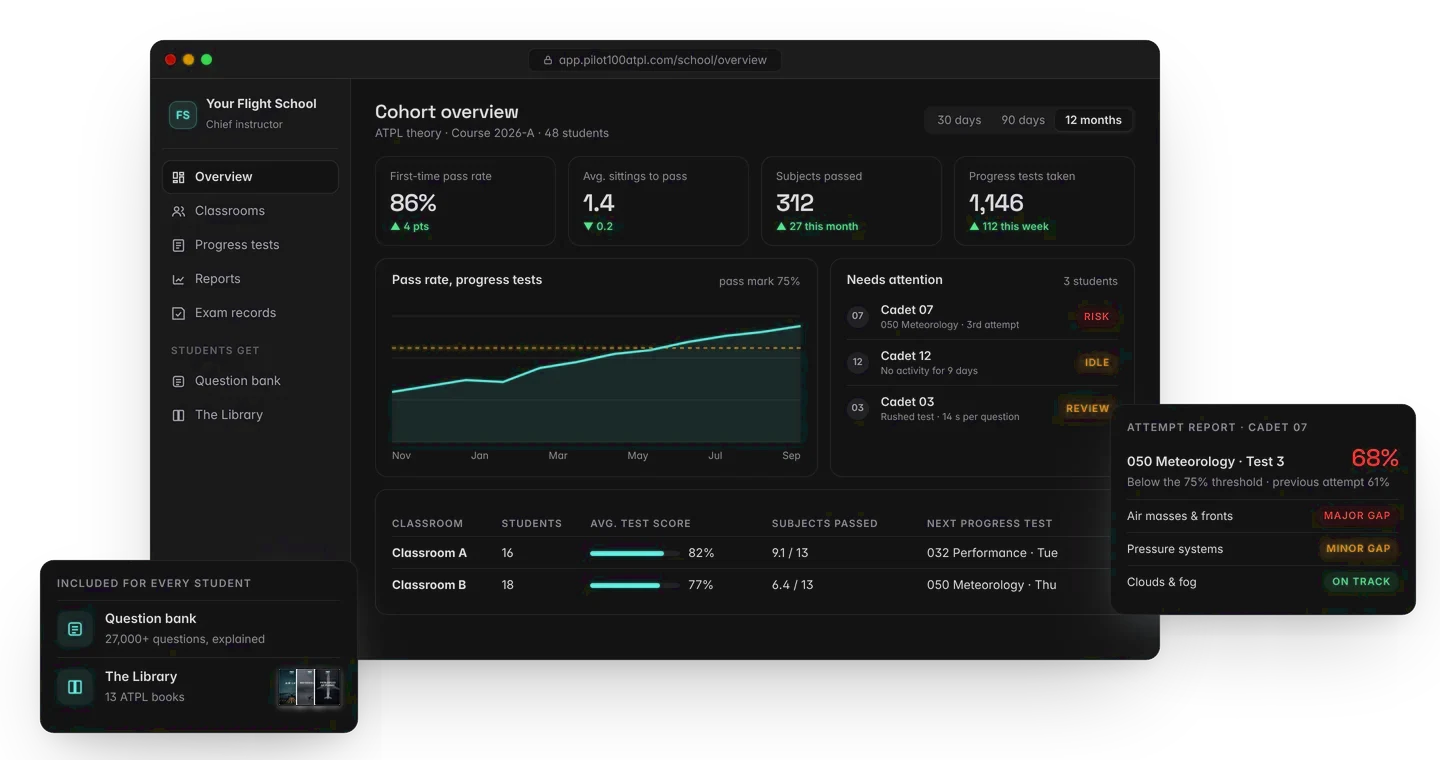This screenshot has width=1440, height=760.
Task: Click the Classroom A row name
Action: point(429,553)
